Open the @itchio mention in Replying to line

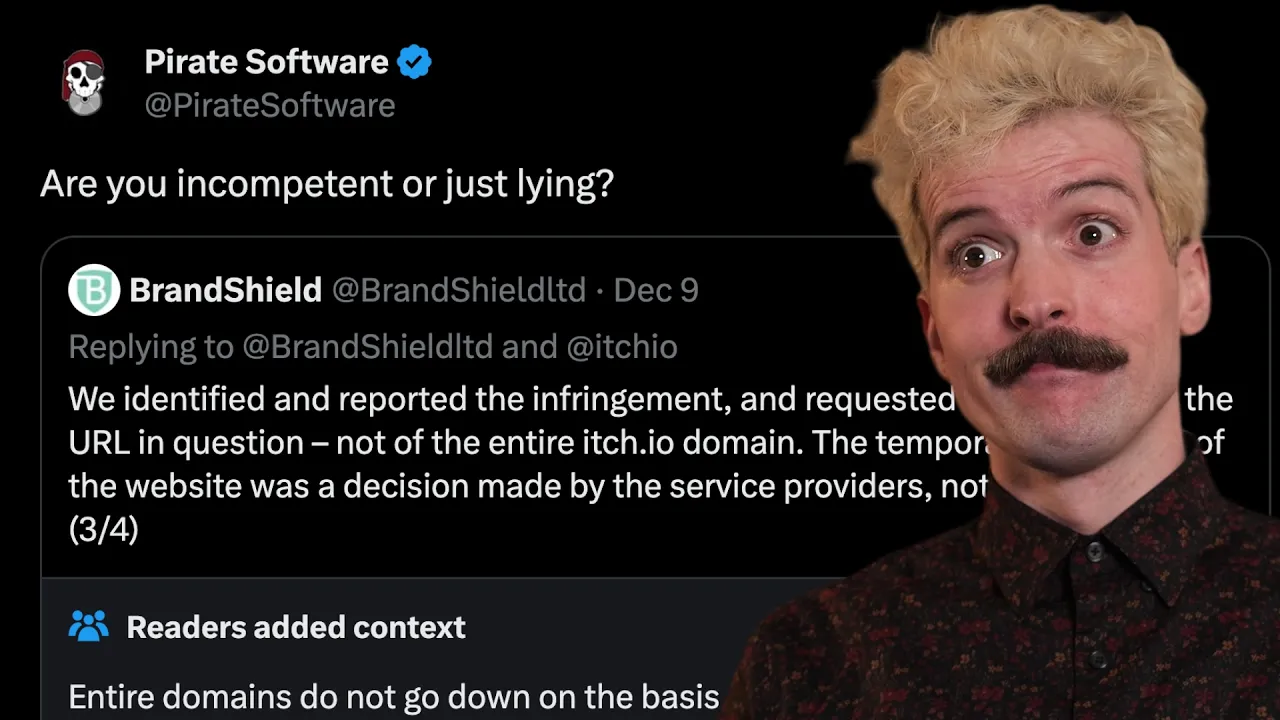tap(622, 346)
